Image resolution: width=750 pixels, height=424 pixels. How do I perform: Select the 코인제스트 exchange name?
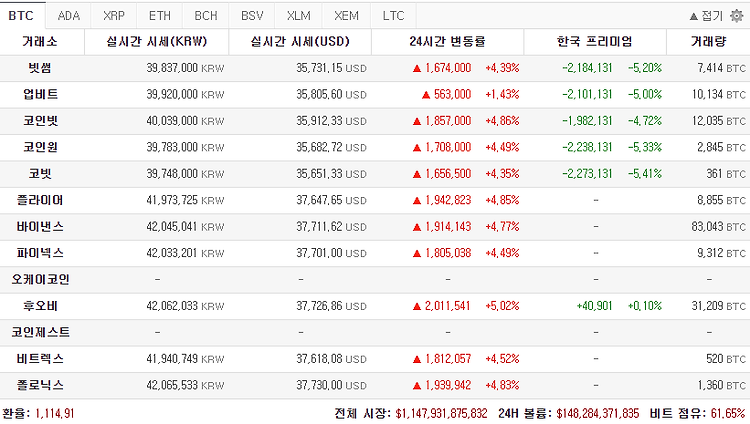(x=40, y=332)
